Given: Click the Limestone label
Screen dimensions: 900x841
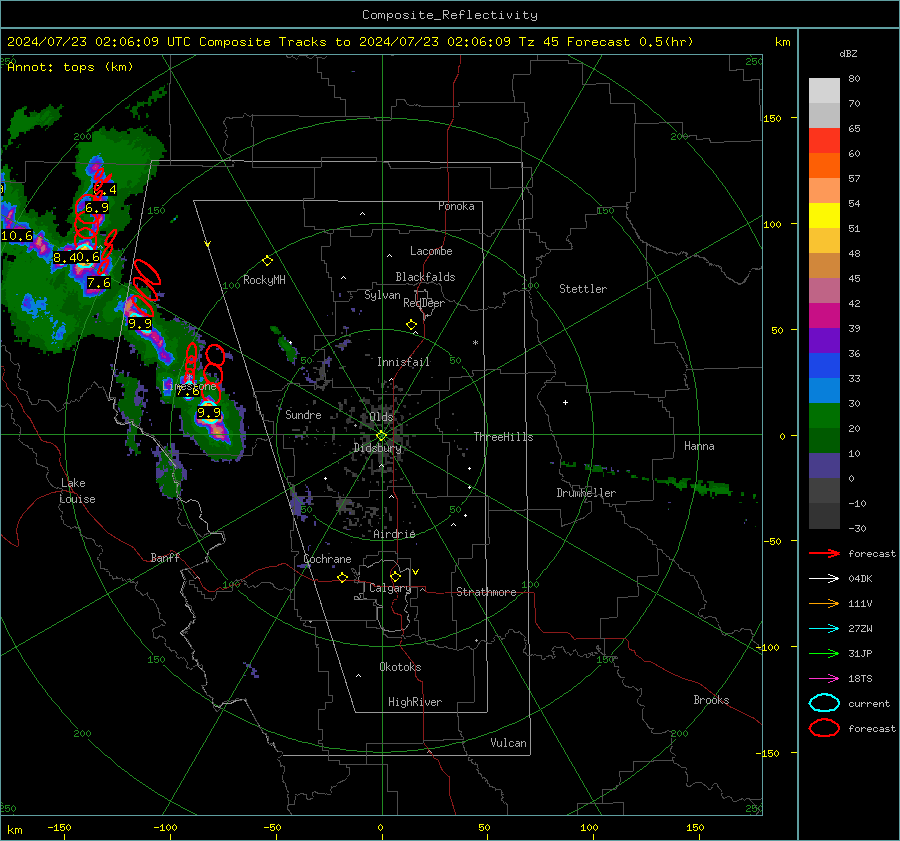Looking at the screenshot, I should coord(189,386).
